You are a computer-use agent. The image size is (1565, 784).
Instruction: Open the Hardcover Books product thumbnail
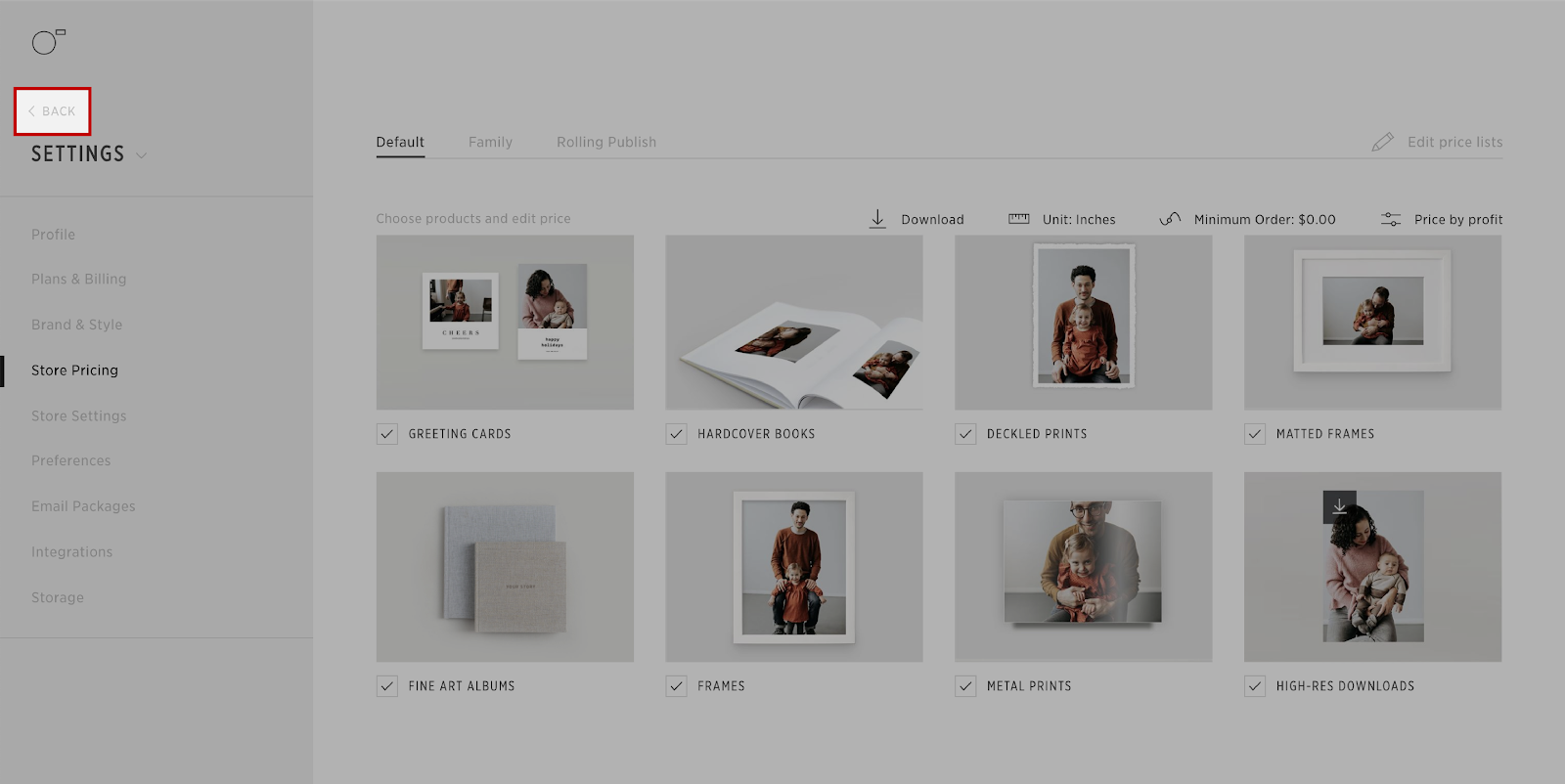click(x=794, y=323)
